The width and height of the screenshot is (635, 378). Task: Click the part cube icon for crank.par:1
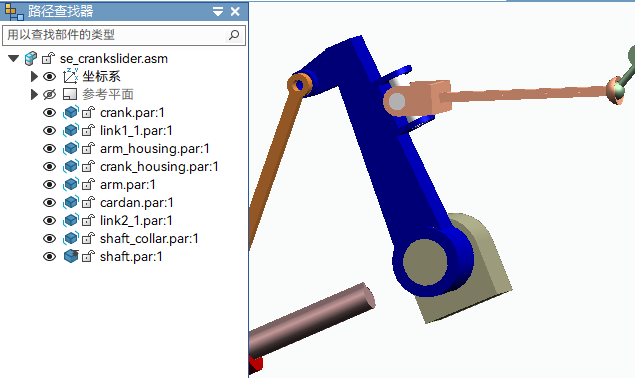[70, 112]
